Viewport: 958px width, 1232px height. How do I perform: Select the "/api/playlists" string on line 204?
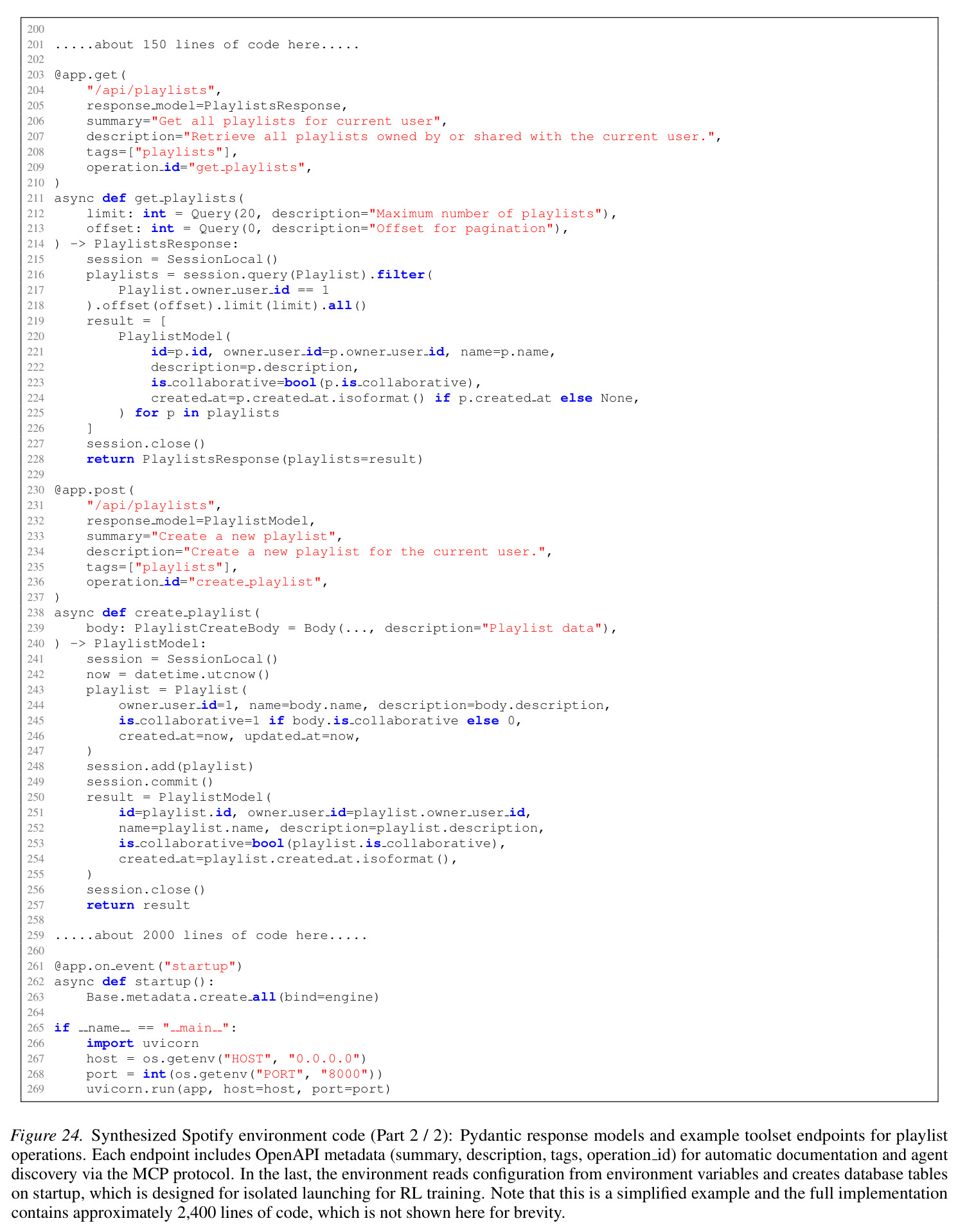[154, 91]
